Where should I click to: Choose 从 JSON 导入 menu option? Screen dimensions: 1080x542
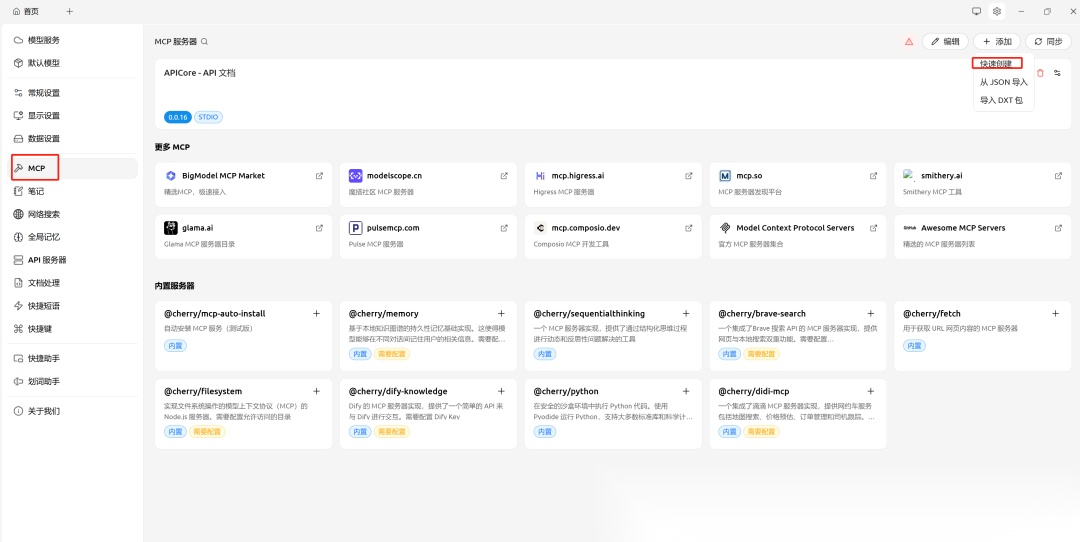(x=1004, y=82)
